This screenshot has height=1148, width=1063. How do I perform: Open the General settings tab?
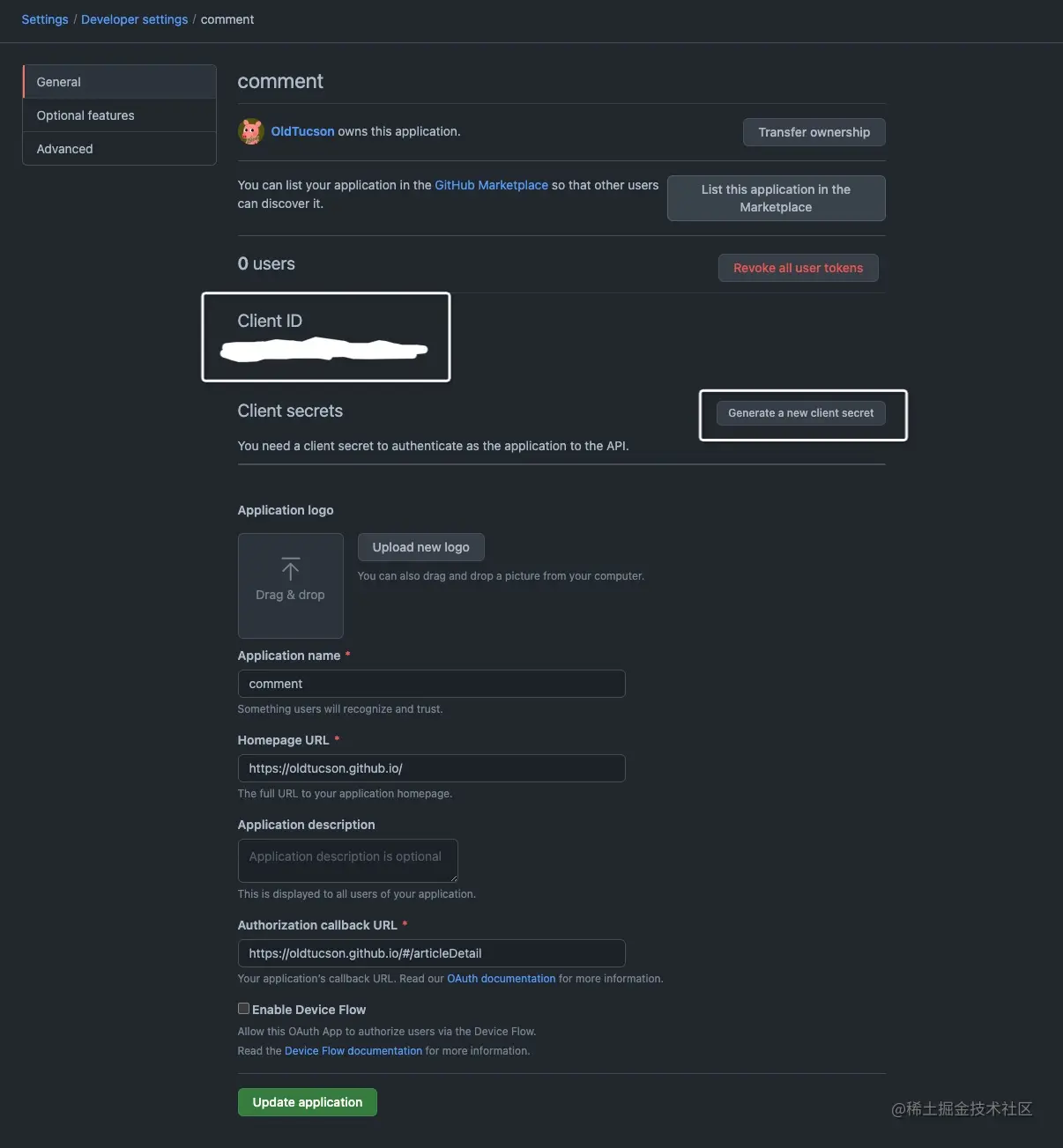point(119,82)
